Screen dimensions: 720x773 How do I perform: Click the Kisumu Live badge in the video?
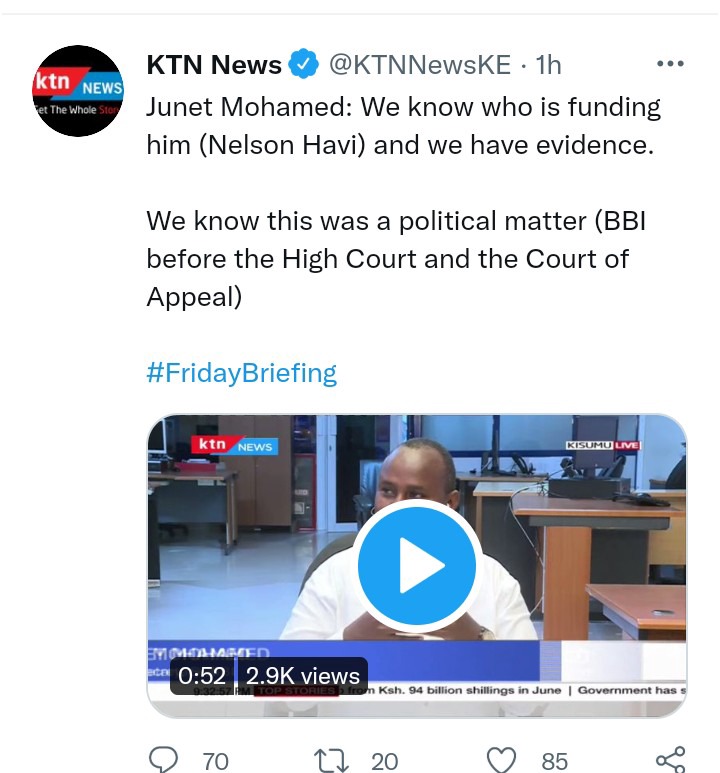(603, 445)
